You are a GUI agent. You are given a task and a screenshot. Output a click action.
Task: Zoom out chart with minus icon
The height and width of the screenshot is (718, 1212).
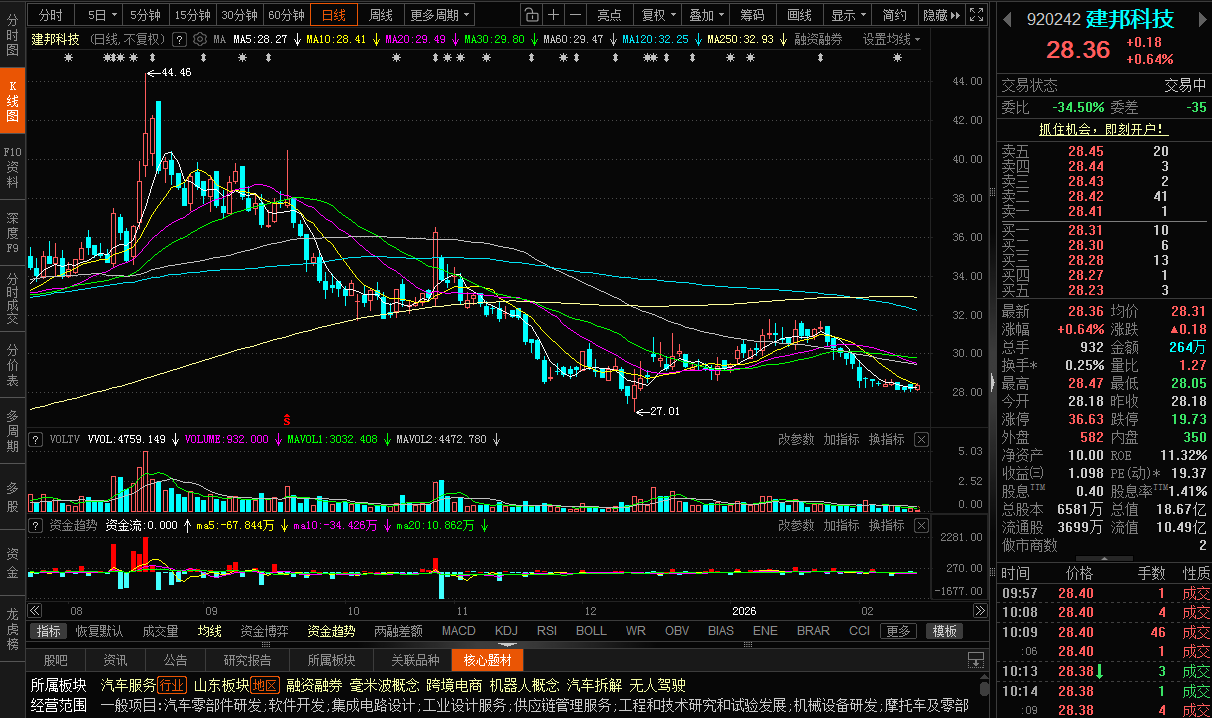click(x=576, y=15)
